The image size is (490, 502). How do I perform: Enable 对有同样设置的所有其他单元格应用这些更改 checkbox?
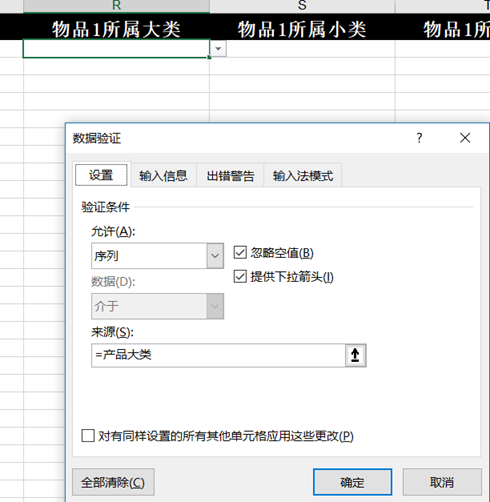(88, 435)
